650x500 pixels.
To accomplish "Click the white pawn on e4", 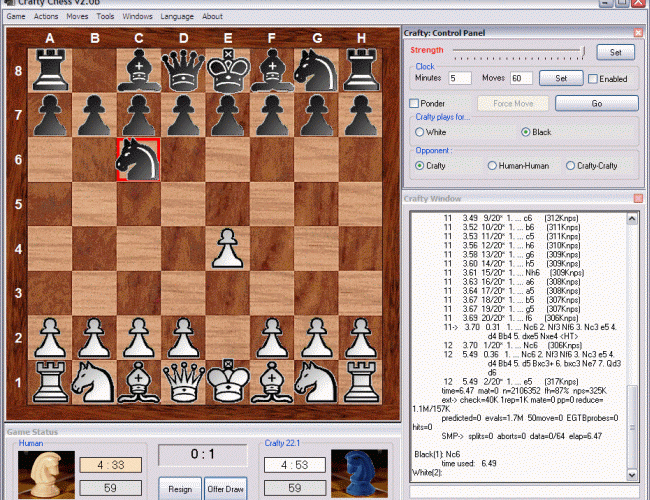I will click(227, 248).
